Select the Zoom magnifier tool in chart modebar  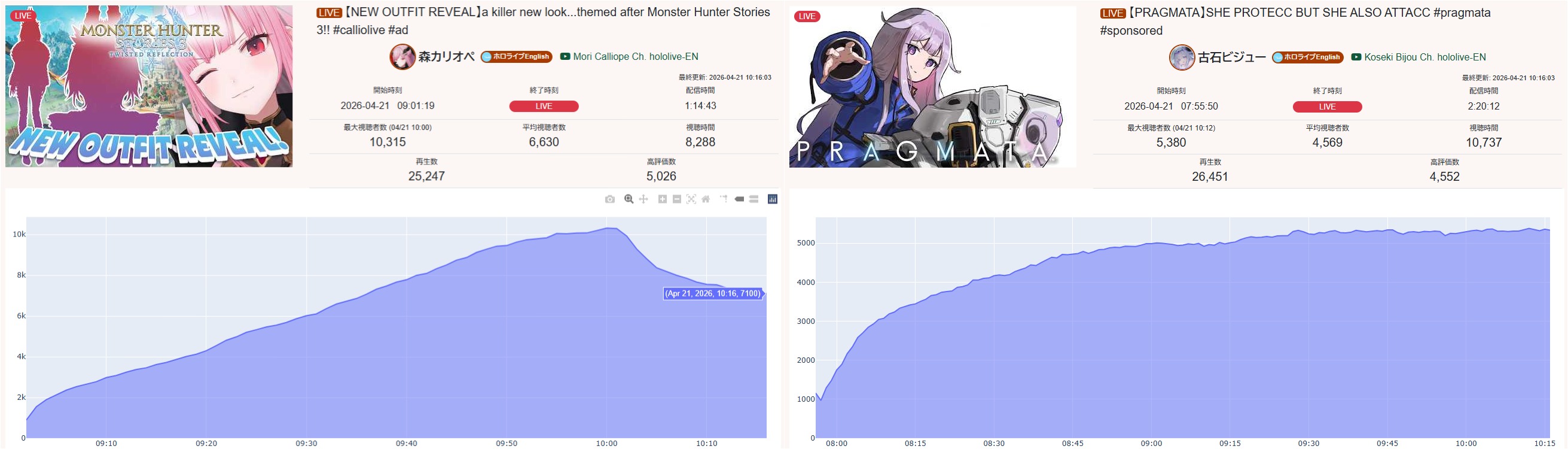tap(629, 199)
